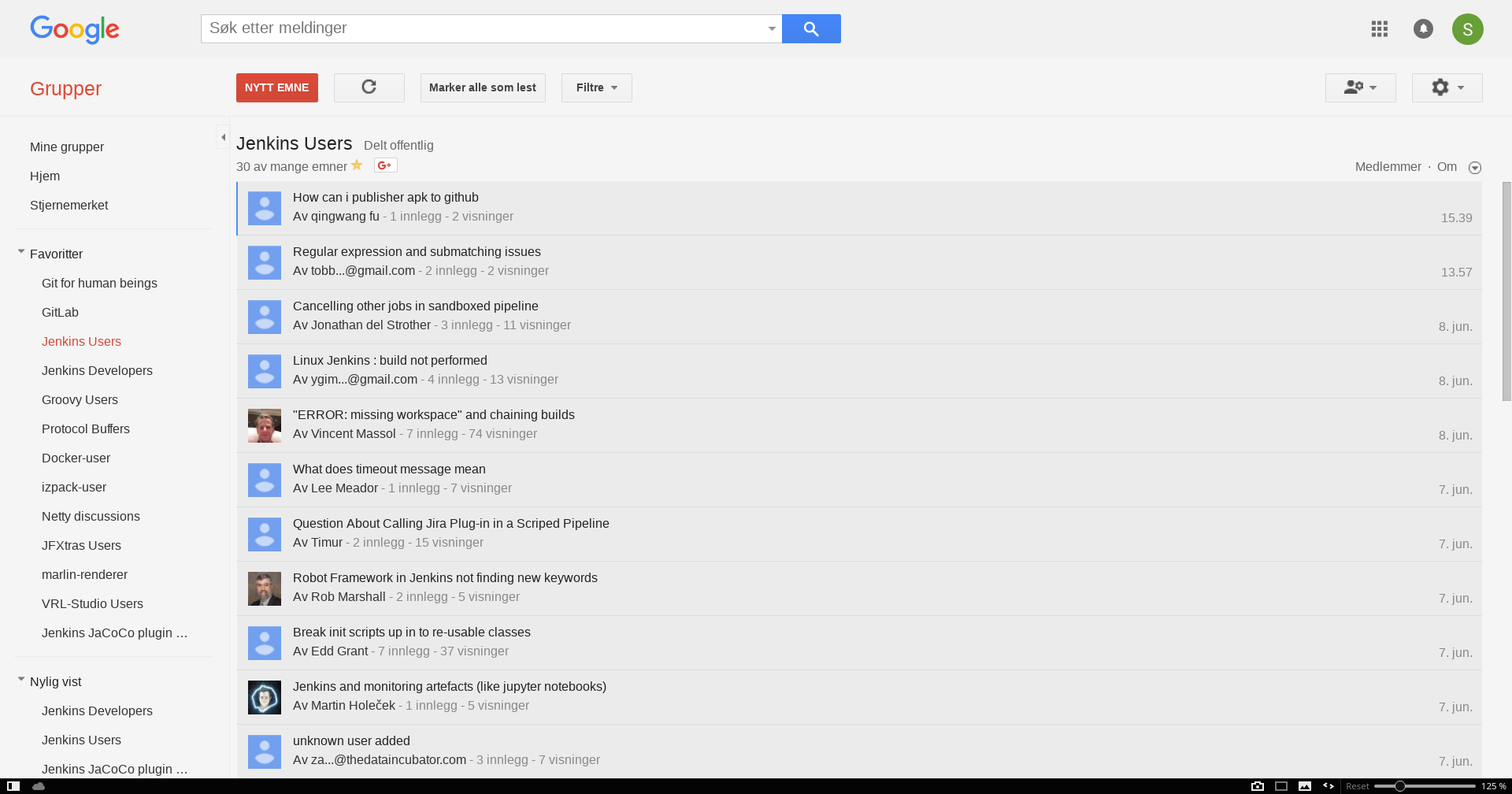This screenshot has width=1512, height=794.
Task: Open the membership settings dropdown
Action: point(1361,87)
